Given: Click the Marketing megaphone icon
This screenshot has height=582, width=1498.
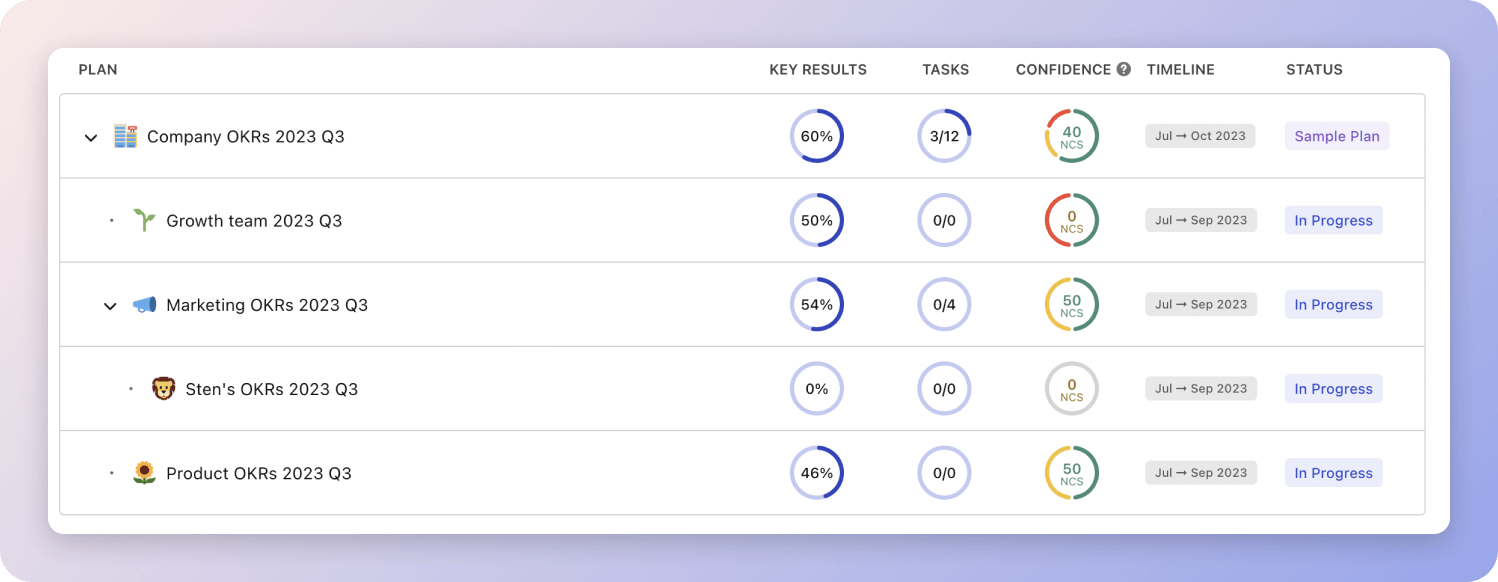Looking at the screenshot, I should 144,305.
